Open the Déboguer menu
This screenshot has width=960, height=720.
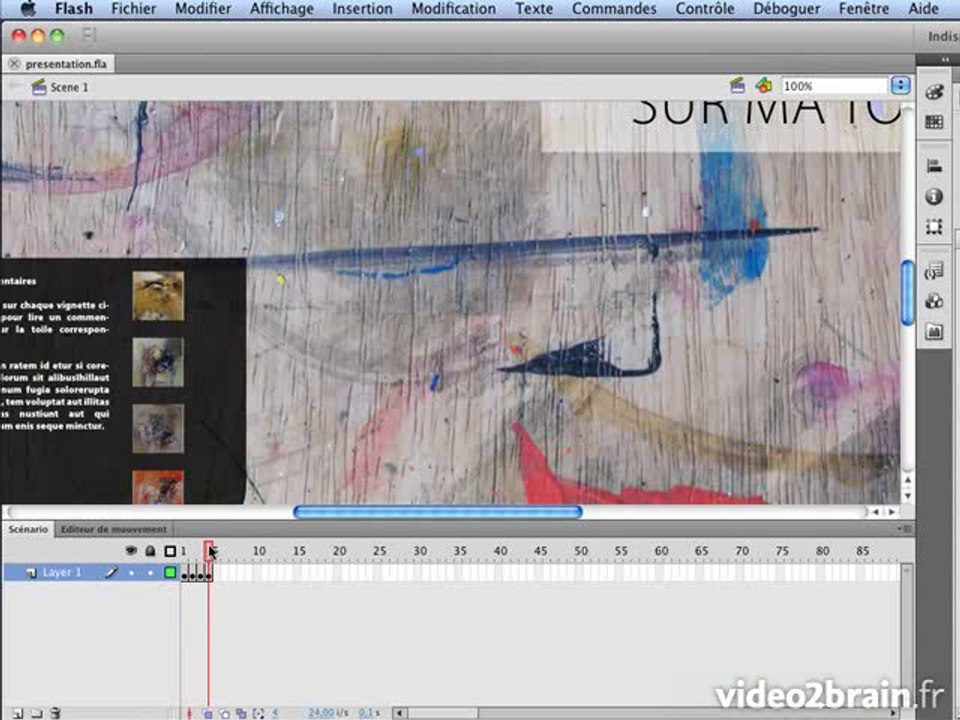pos(787,9)
